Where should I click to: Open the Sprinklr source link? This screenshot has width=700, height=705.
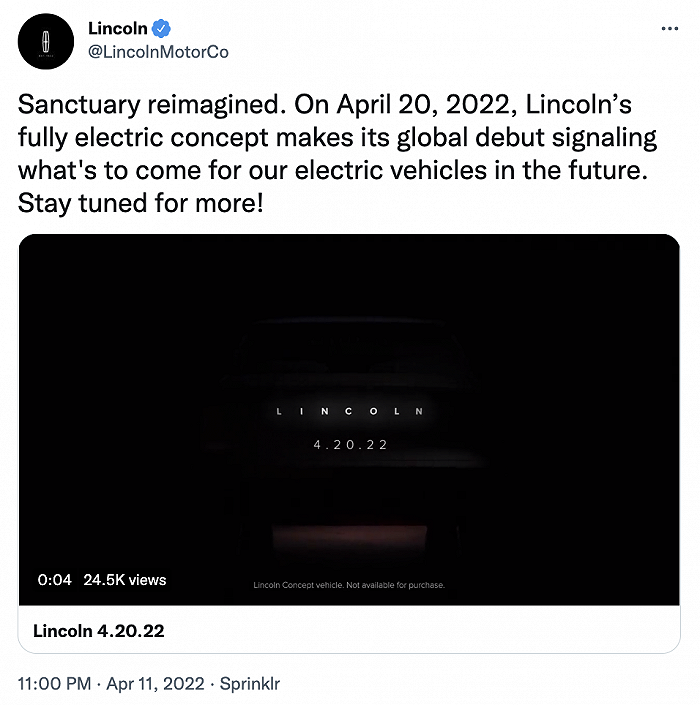[247, 684]
